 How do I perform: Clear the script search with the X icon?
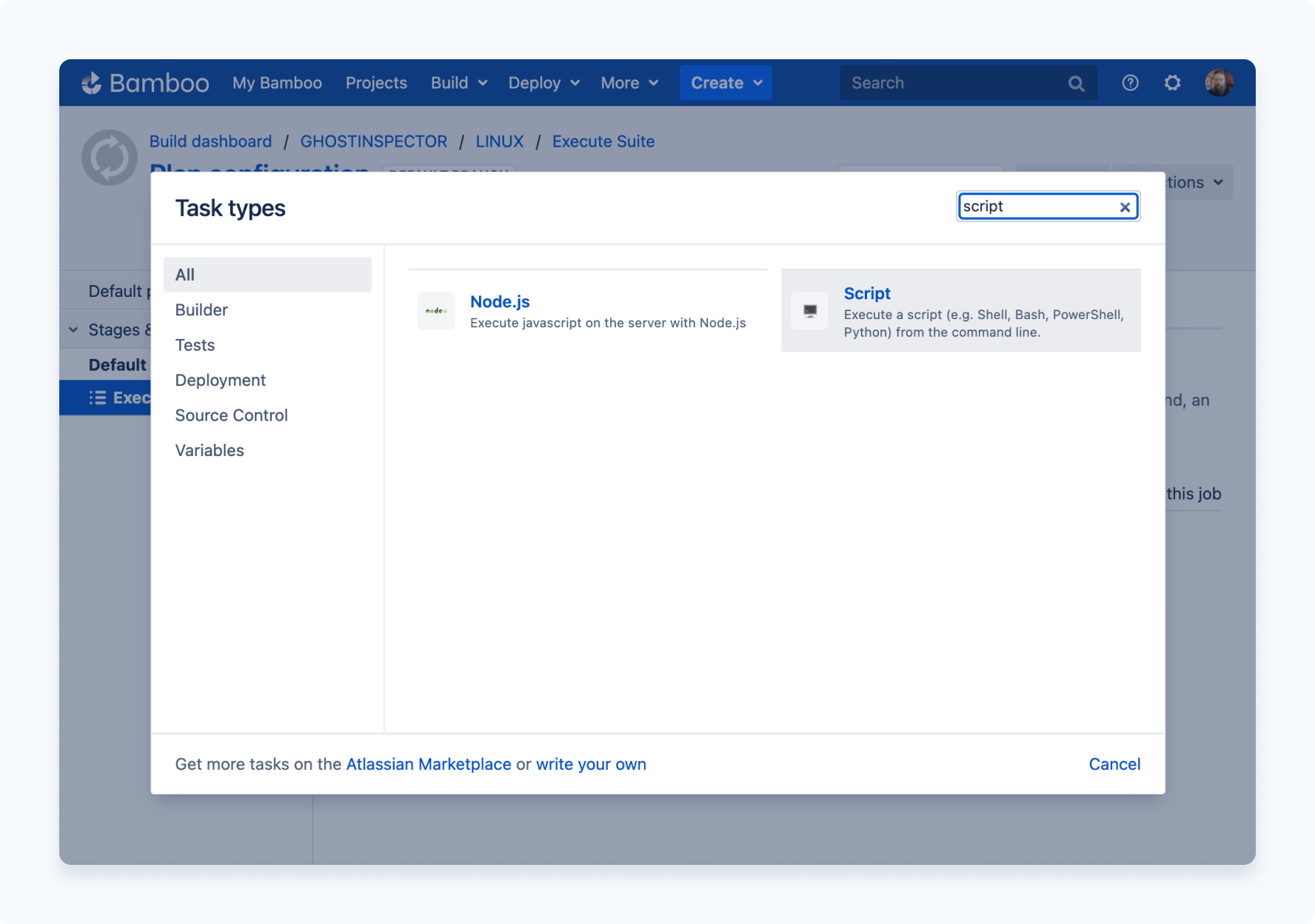tap(1125, 207)
